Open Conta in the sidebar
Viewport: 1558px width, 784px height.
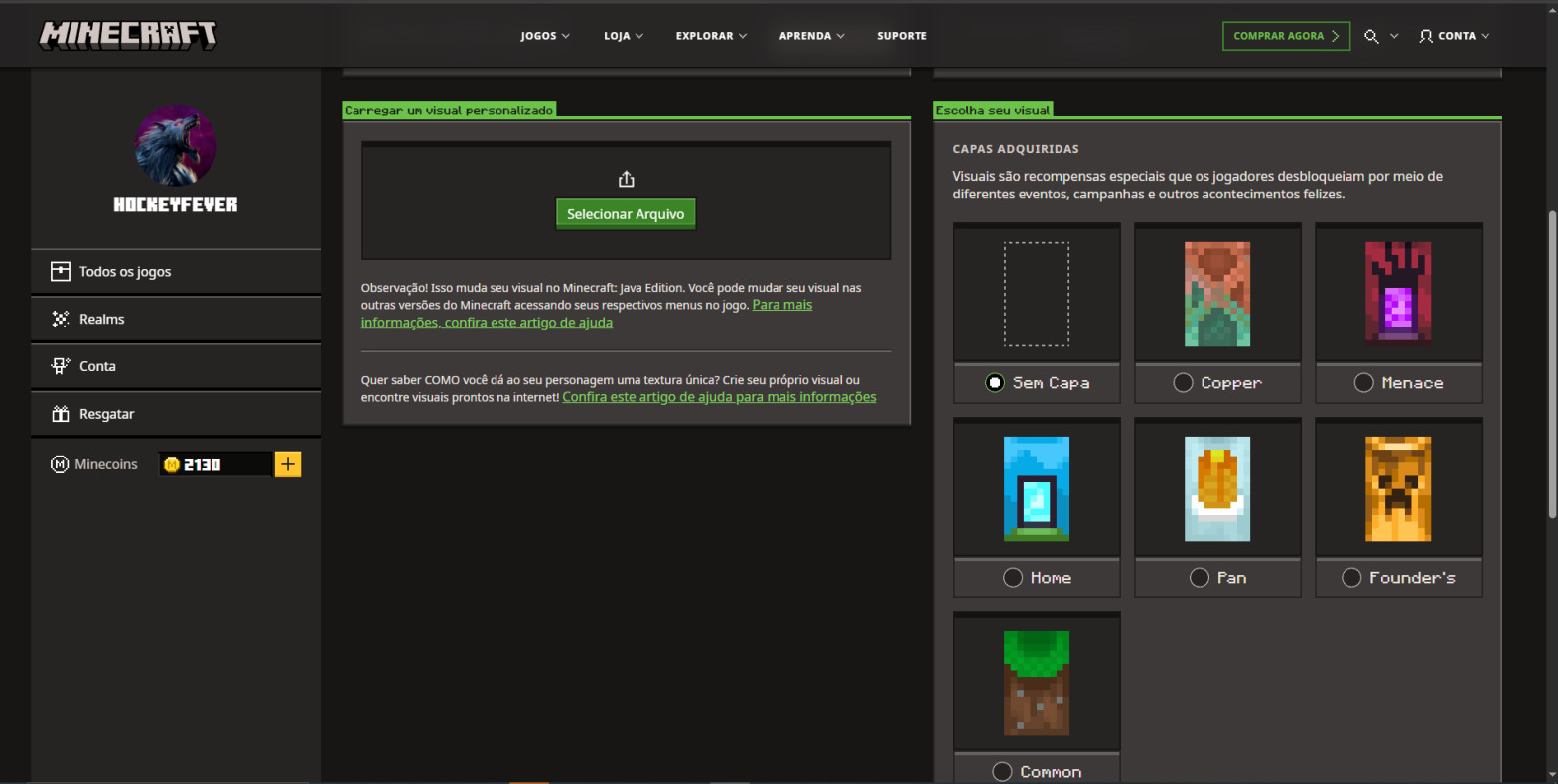(x=176, y=366)
